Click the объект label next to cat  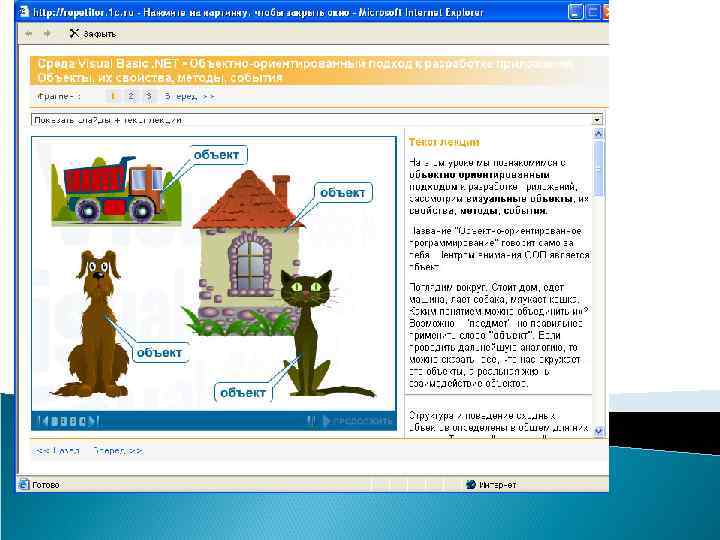(x=243, y=393)
